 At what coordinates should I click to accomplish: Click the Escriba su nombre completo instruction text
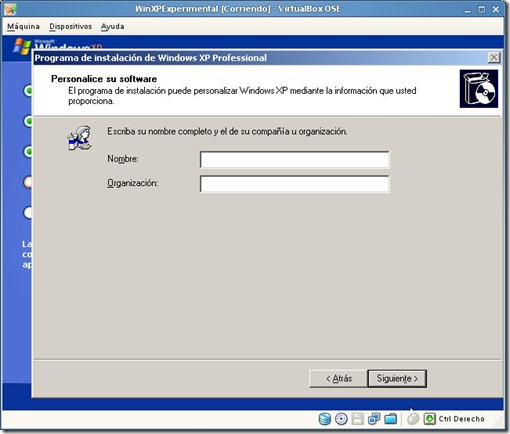[x=227, y=132]
